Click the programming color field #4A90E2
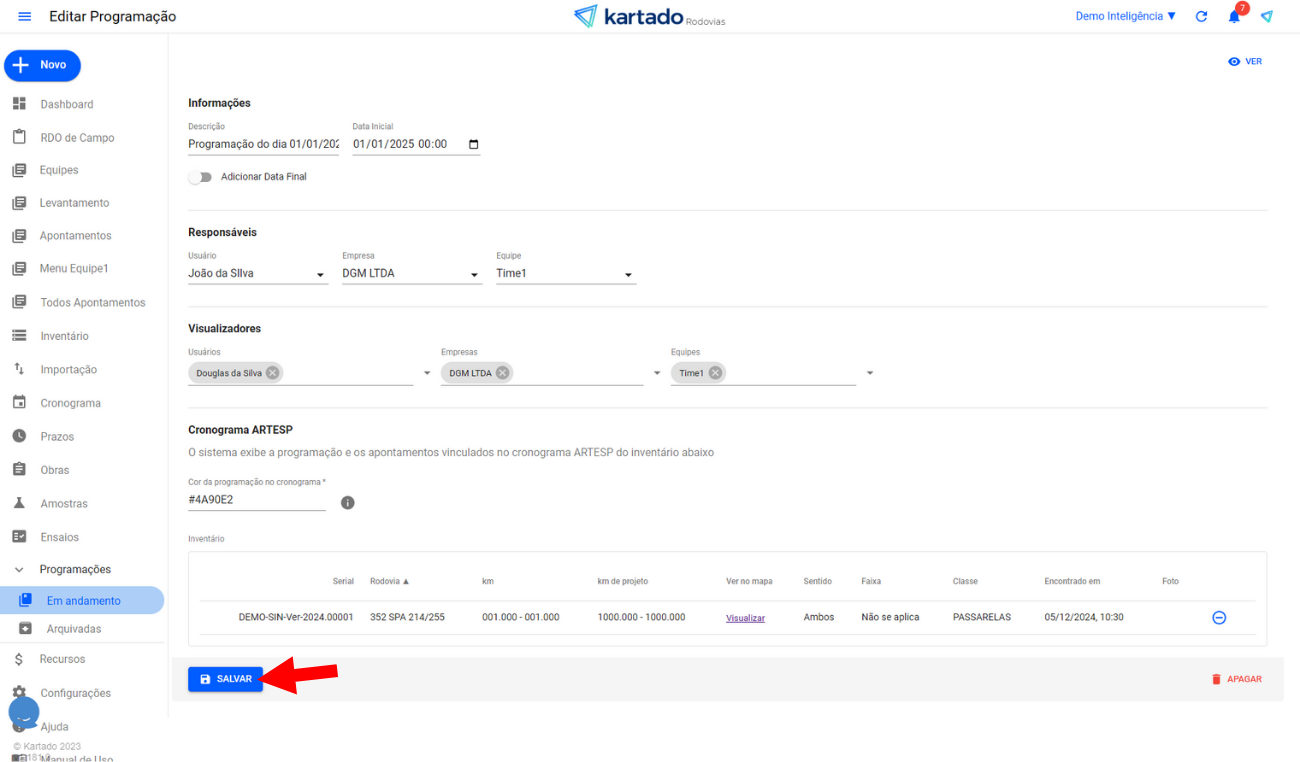 coord(256,499)
